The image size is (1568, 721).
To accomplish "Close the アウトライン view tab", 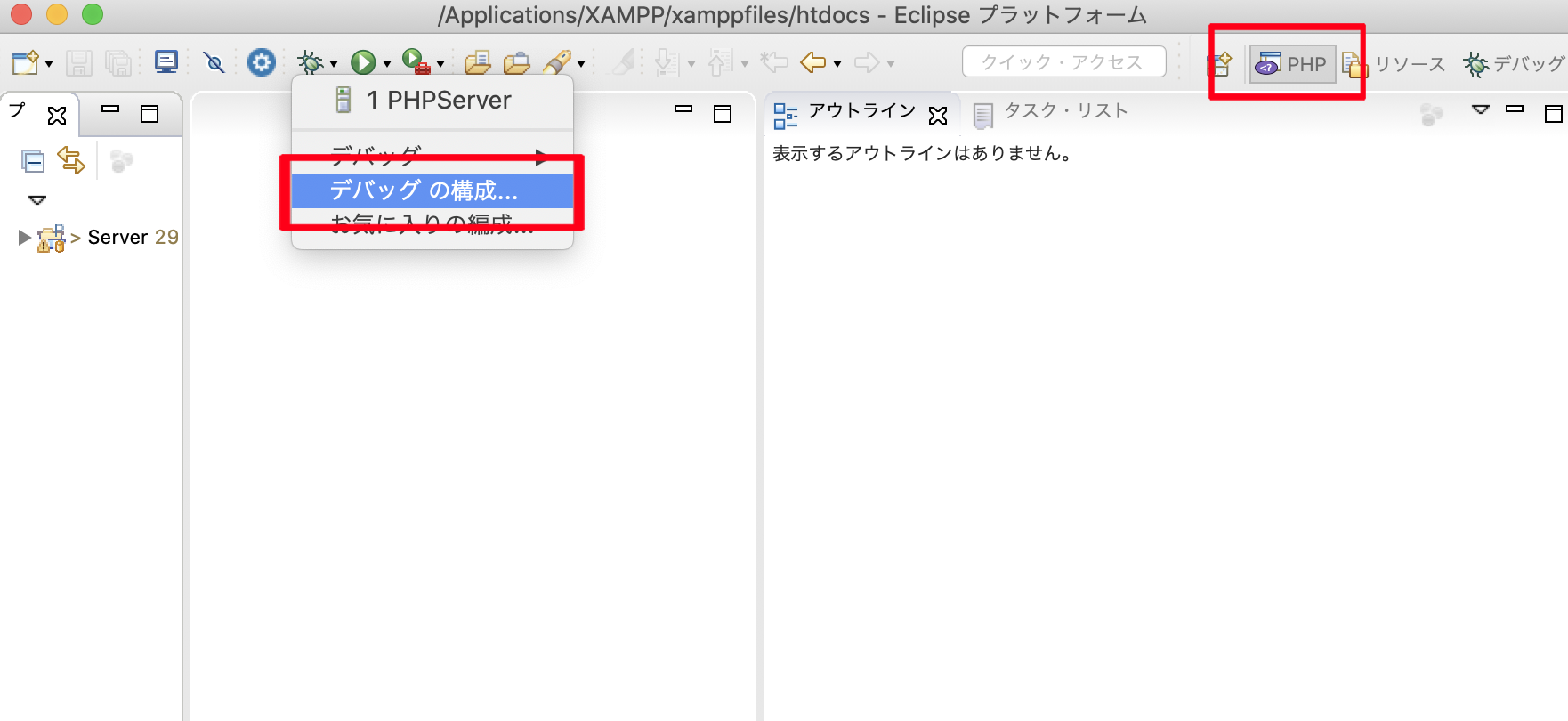I will point(938,115).
